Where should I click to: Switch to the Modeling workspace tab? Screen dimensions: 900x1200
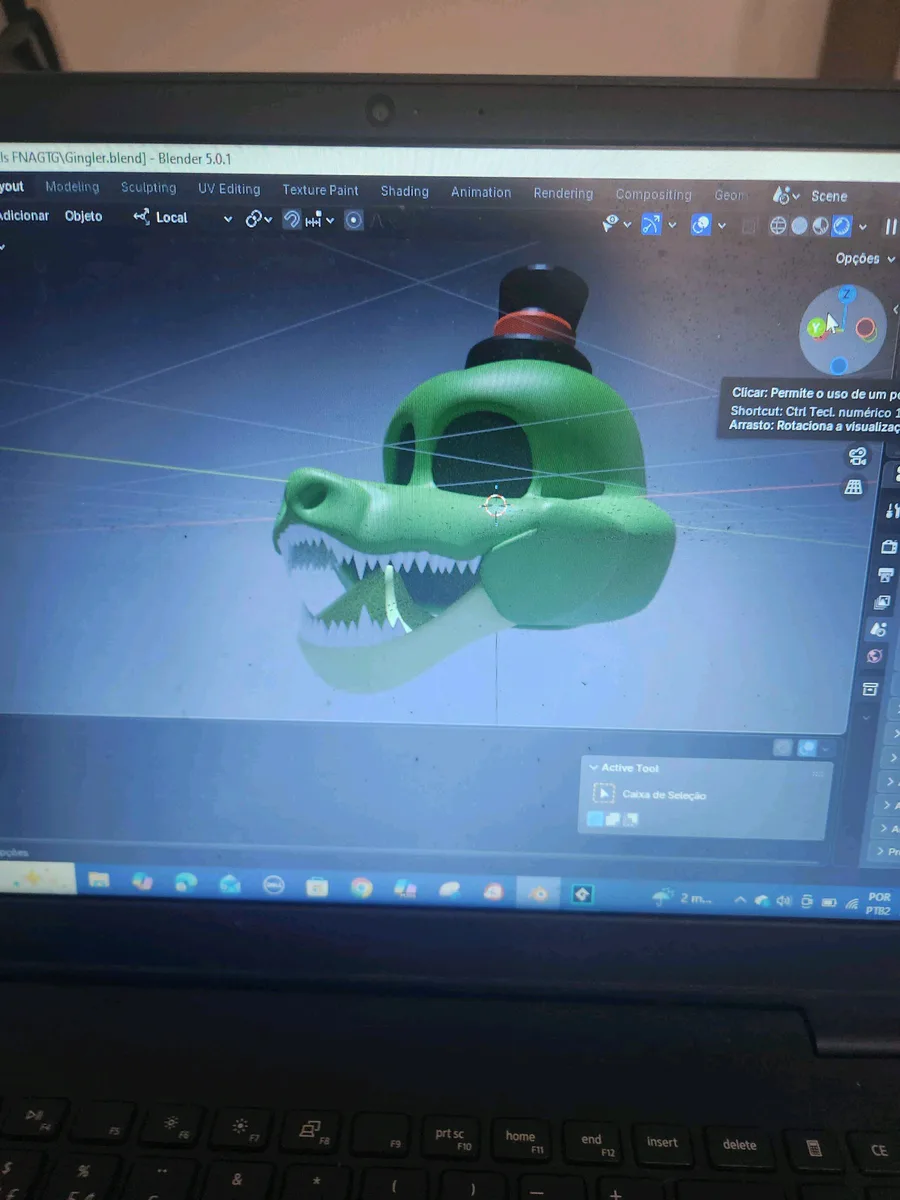pyautogui.click(x=72, y=187)
